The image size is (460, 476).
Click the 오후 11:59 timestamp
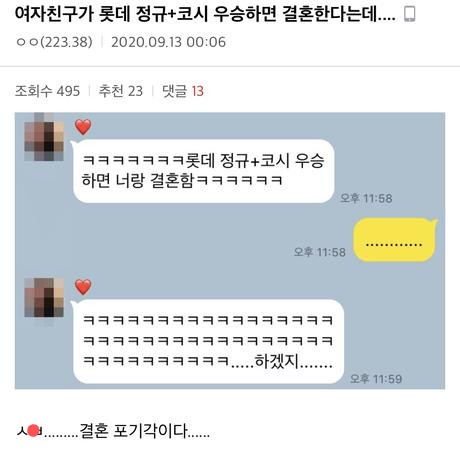click(376, 379)
